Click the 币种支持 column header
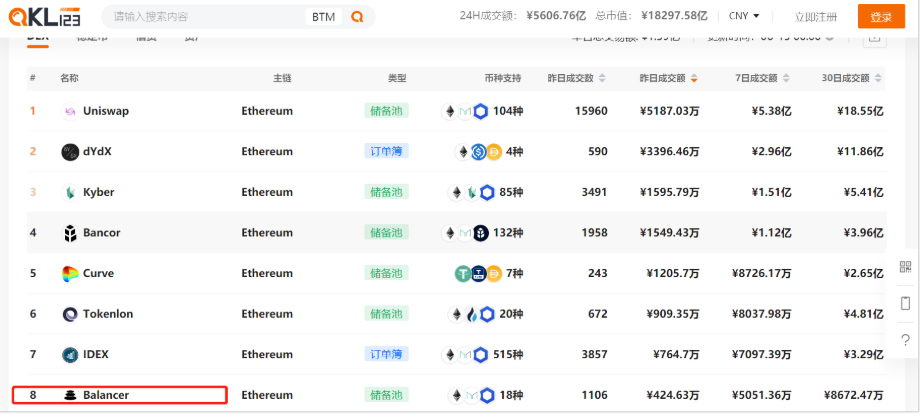 [x=503, y=78]
